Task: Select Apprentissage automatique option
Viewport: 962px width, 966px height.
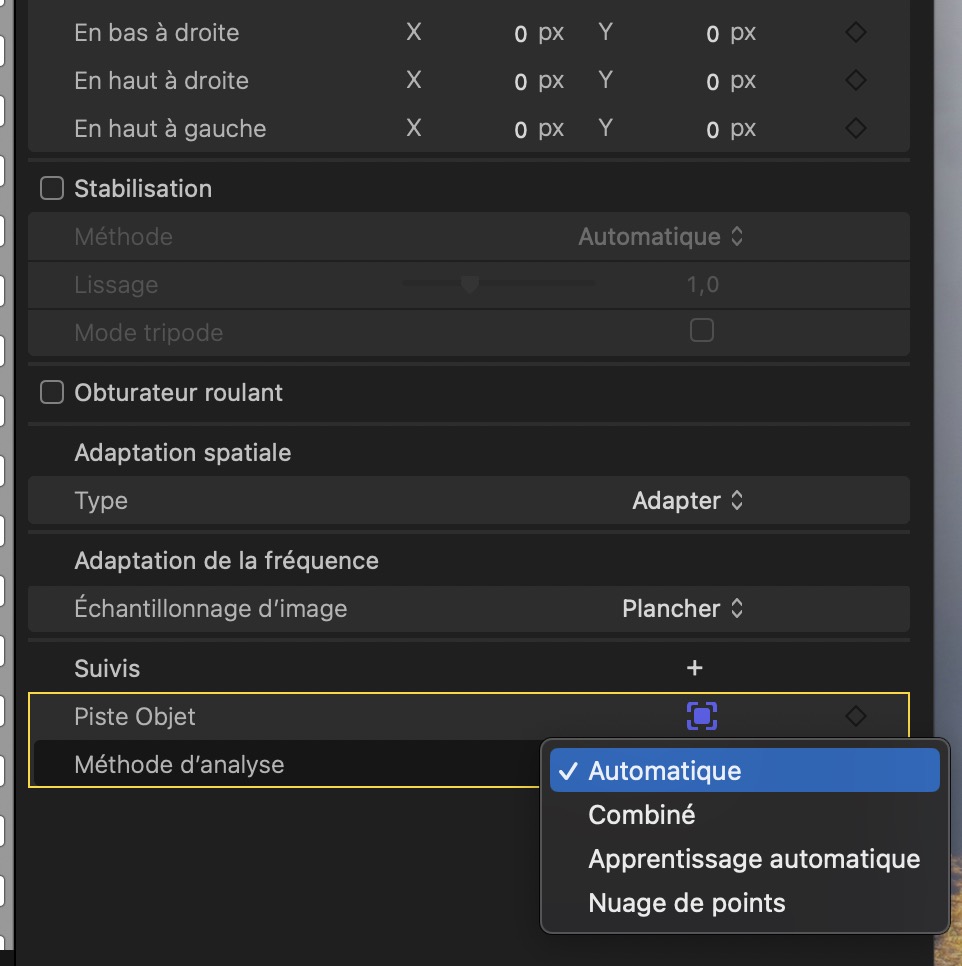Action: tap(754, 859)
